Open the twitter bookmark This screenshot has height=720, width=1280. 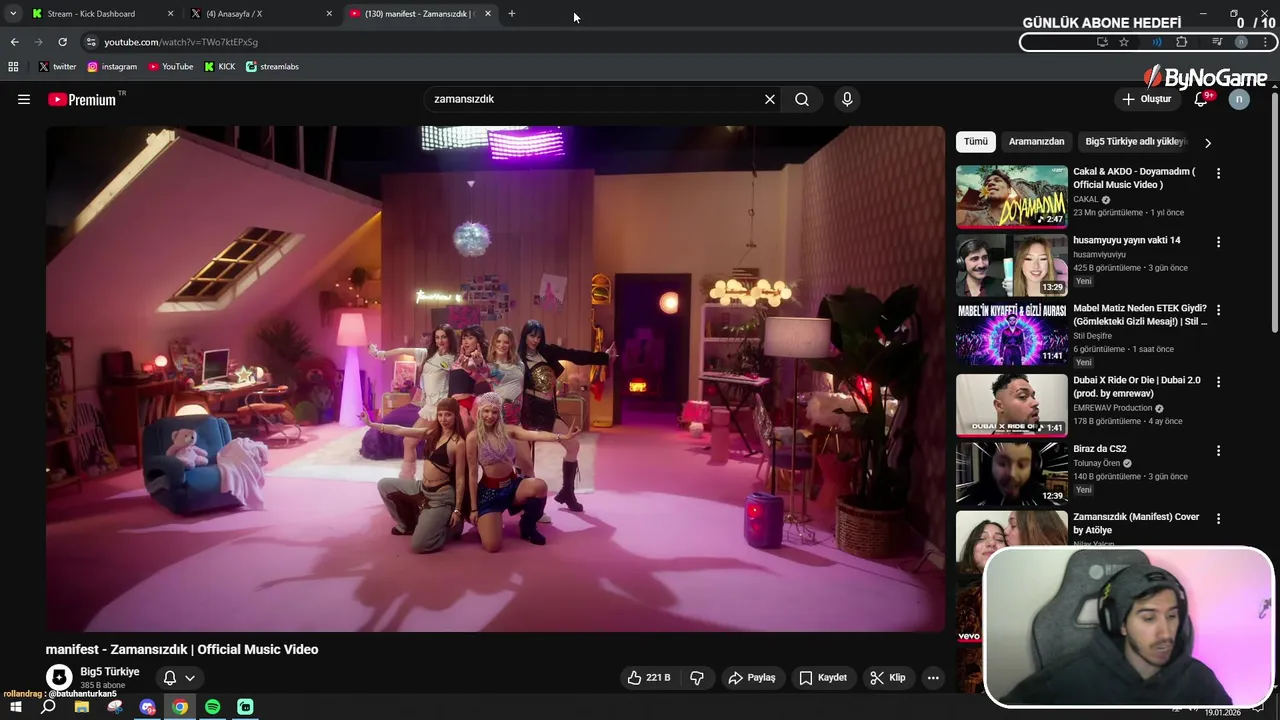(x=57, y=66)
